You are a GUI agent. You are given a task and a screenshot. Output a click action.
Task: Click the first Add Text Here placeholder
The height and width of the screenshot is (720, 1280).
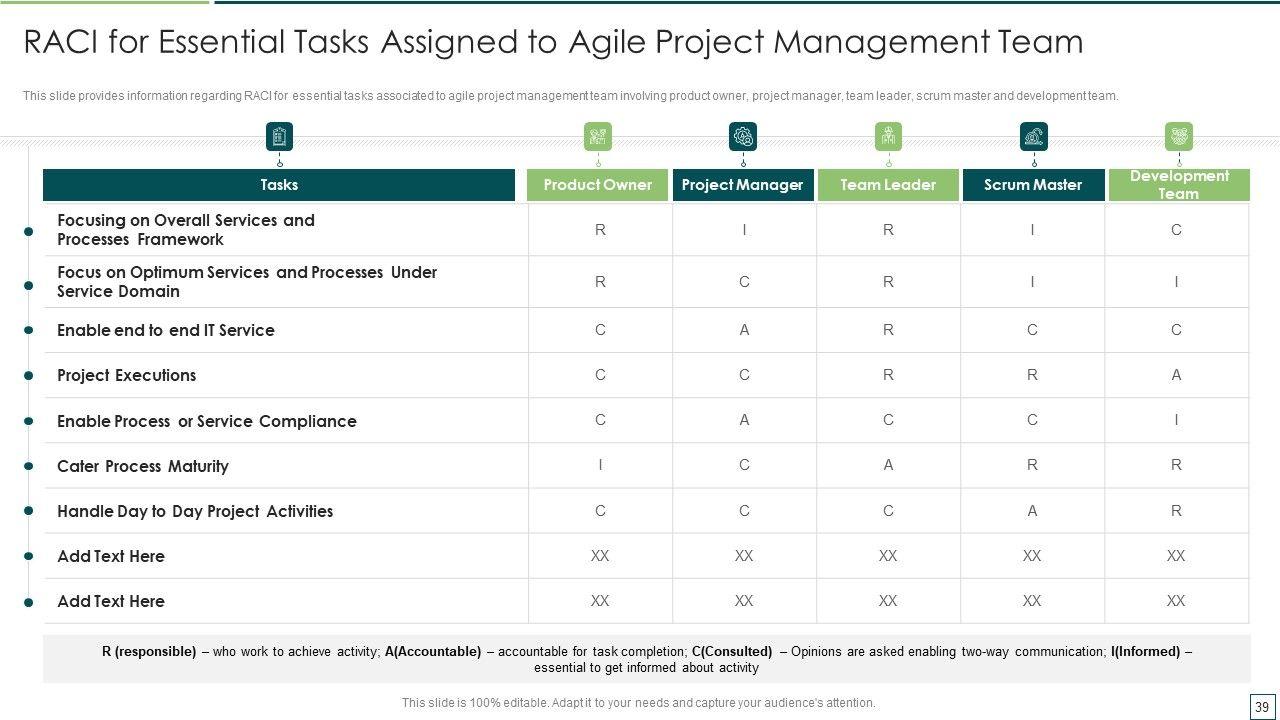pos(111,556)
